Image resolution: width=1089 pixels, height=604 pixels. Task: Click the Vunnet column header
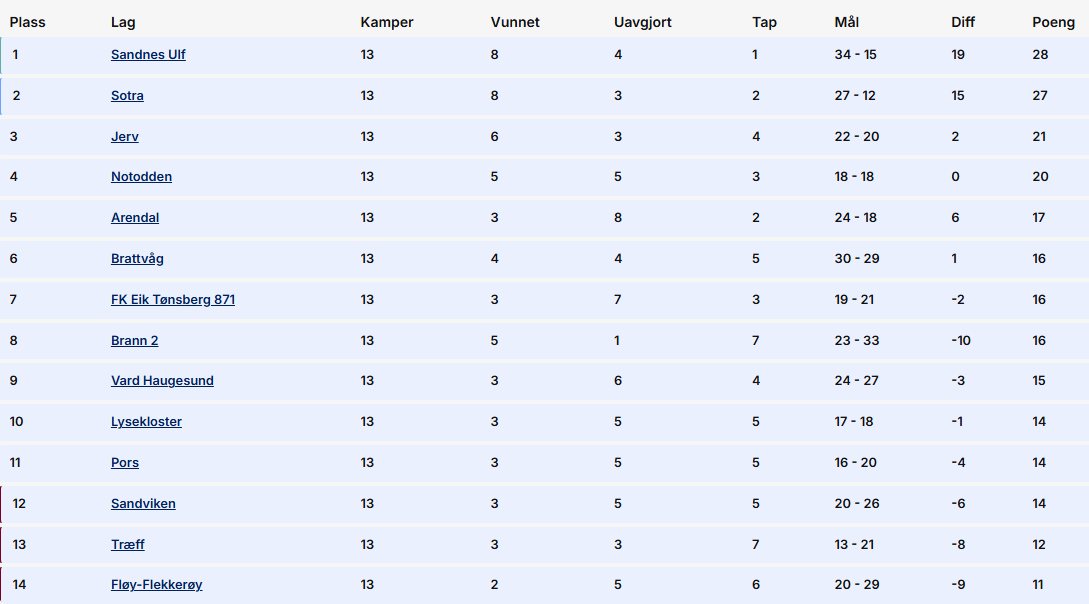click(x=515, y=22)
